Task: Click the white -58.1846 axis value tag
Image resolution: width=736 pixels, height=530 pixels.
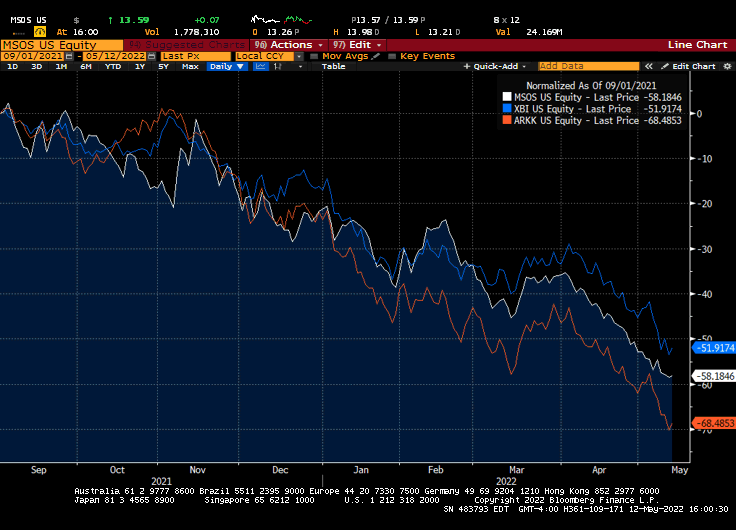Action: (x=713, y=376)
